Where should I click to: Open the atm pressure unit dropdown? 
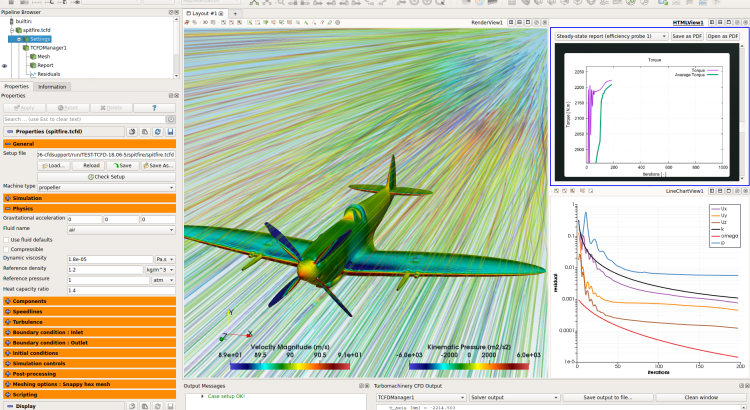tap(164, 280)
